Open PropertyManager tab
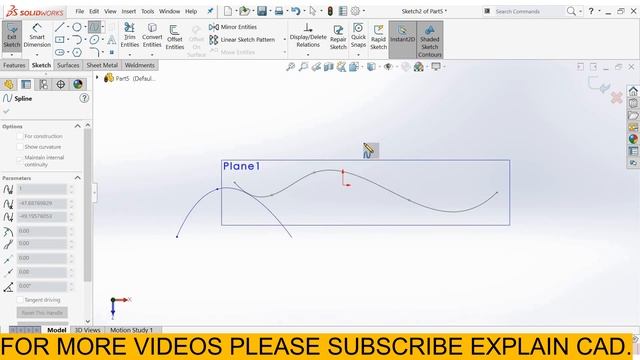Screen dimensions: 640x360 coord(26,84)
